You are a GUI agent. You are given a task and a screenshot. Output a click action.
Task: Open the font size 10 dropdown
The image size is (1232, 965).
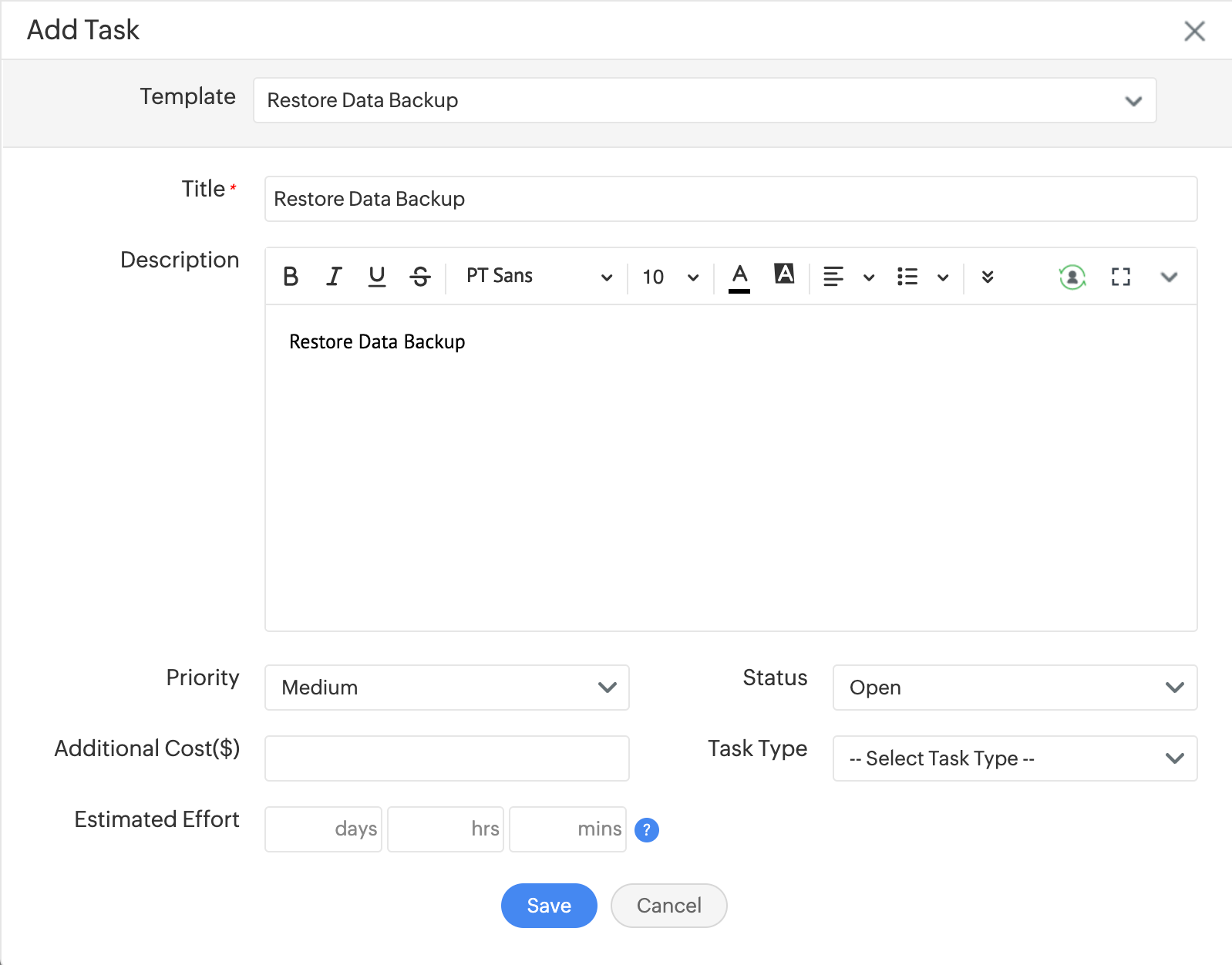pyautogui.click(x=670, y=277)
